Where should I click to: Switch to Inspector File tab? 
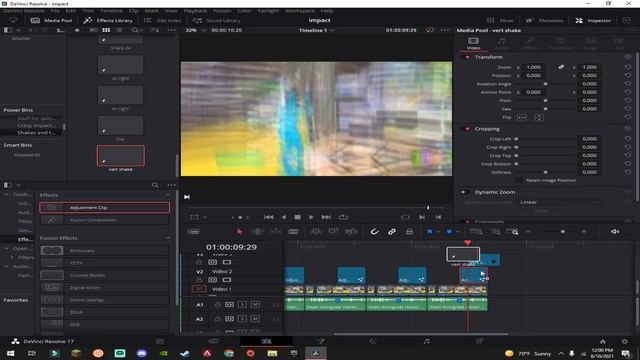tap(619, 43)
